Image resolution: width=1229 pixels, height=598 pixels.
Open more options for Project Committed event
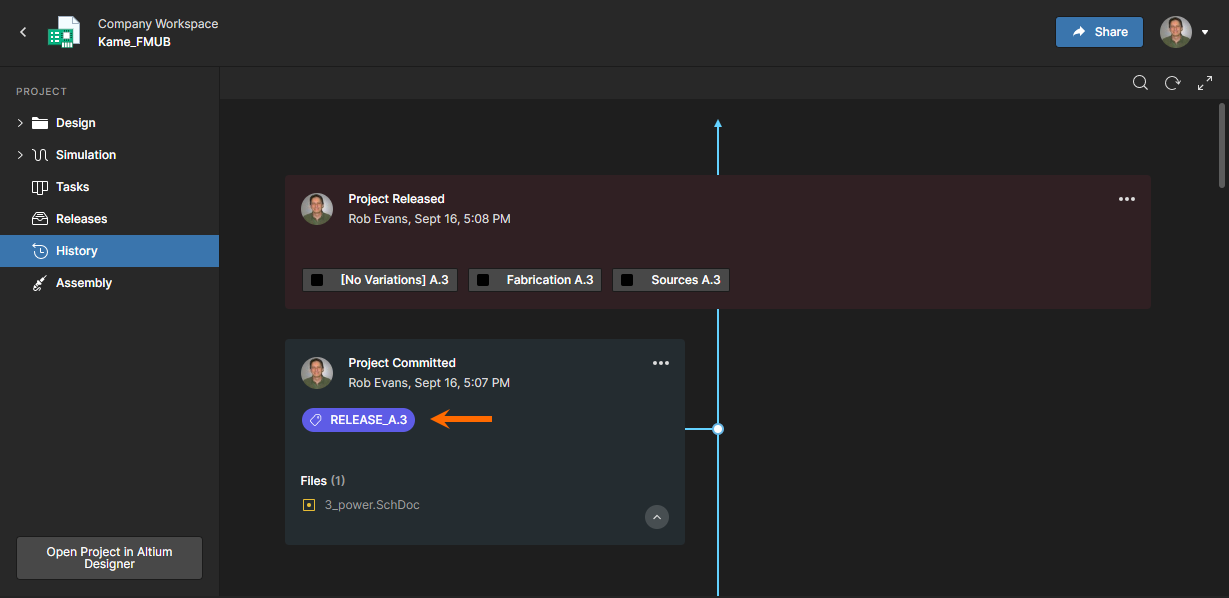click(661, 363)
